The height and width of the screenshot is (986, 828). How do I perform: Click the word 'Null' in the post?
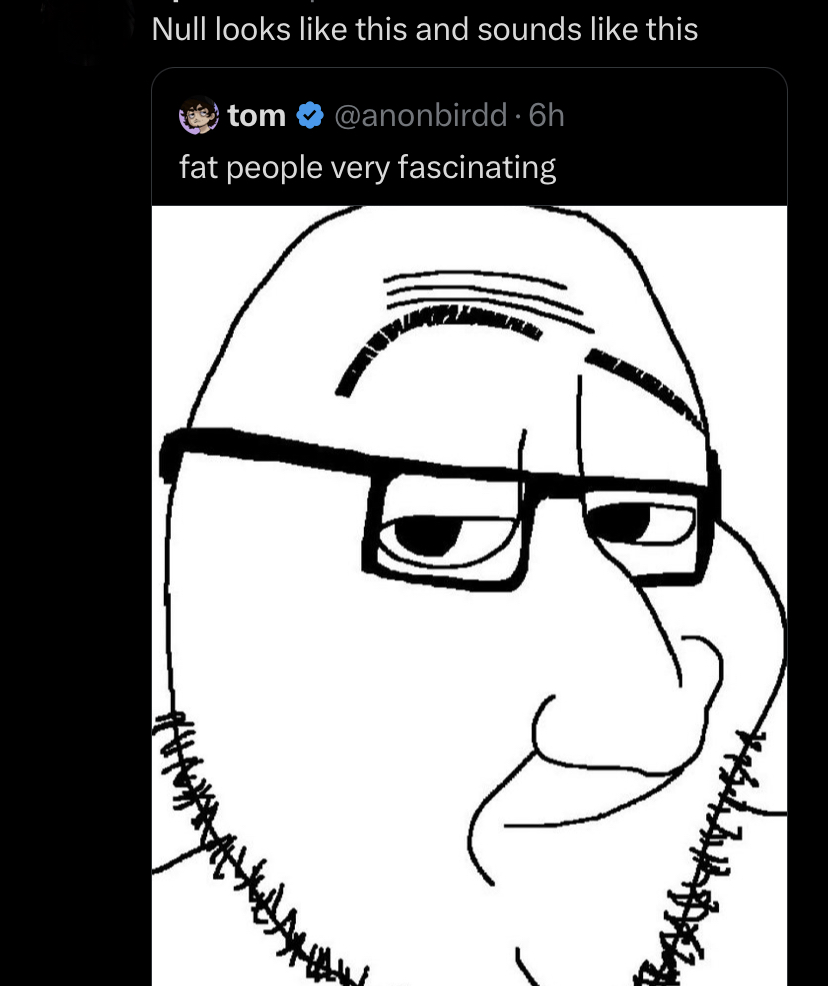click(x=180, y=30)
